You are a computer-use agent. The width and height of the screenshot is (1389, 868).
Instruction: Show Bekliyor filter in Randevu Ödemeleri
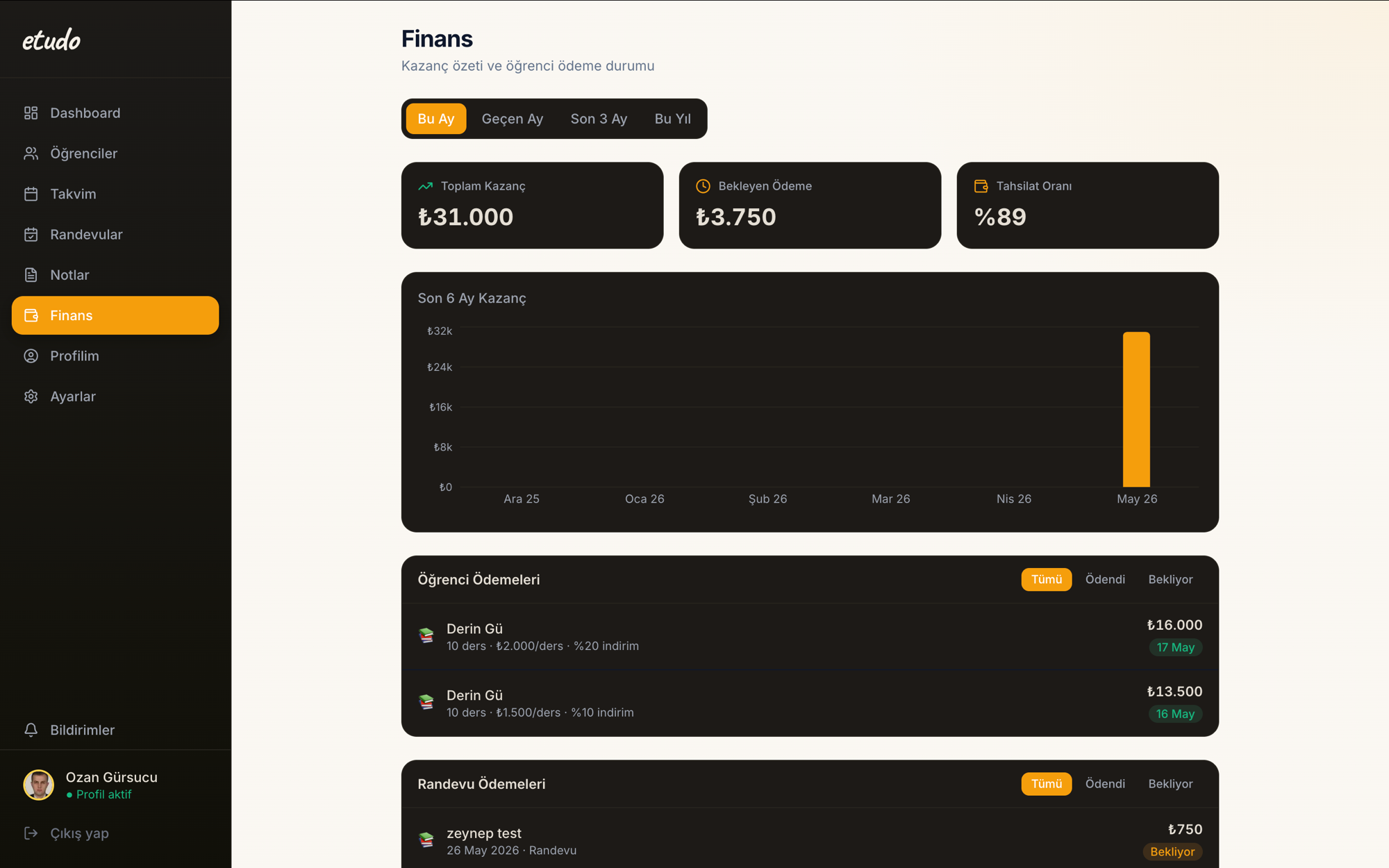click(x=1170, y=783)
